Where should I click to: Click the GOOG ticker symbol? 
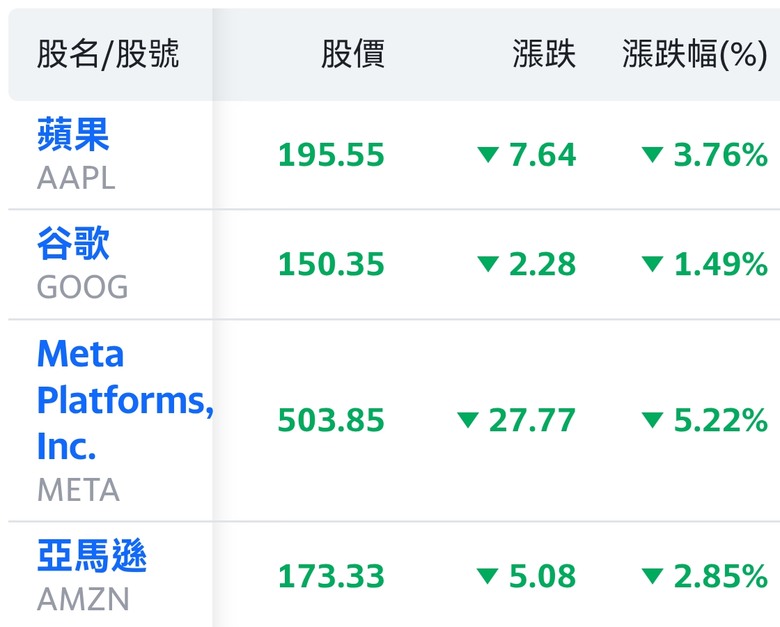(83, 287)
